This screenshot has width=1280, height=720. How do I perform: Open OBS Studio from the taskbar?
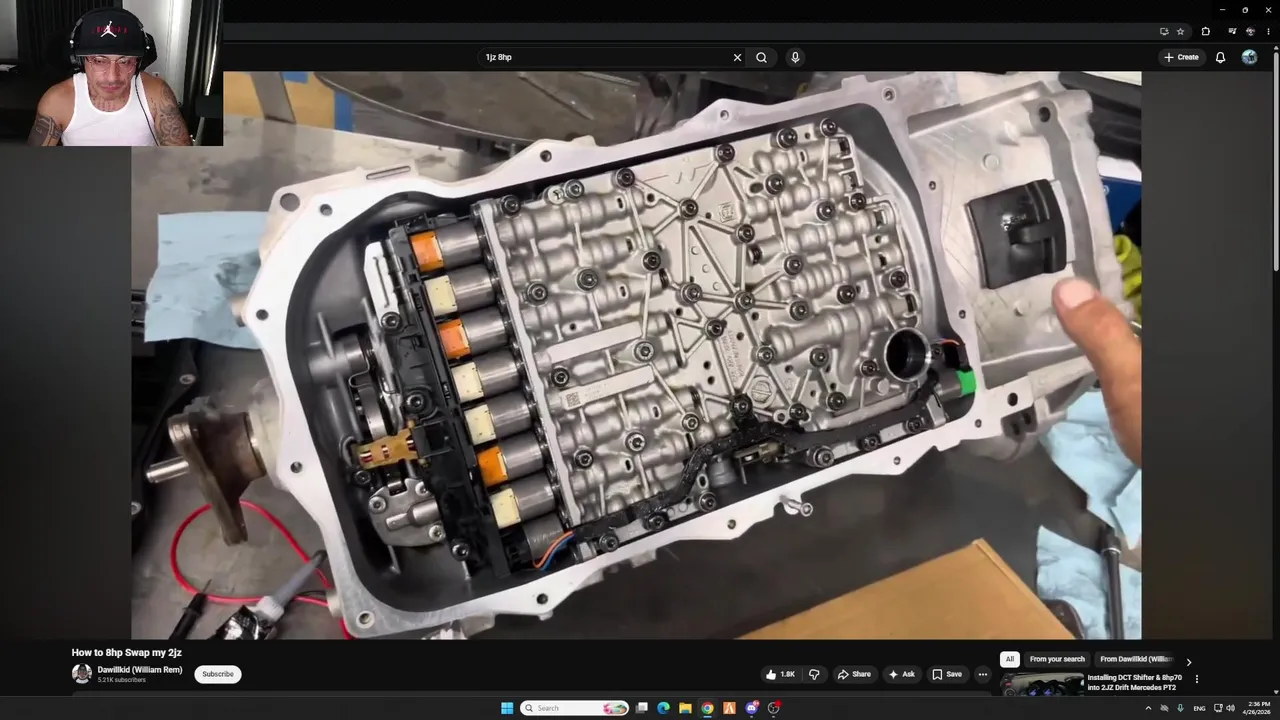click(773, 708)
